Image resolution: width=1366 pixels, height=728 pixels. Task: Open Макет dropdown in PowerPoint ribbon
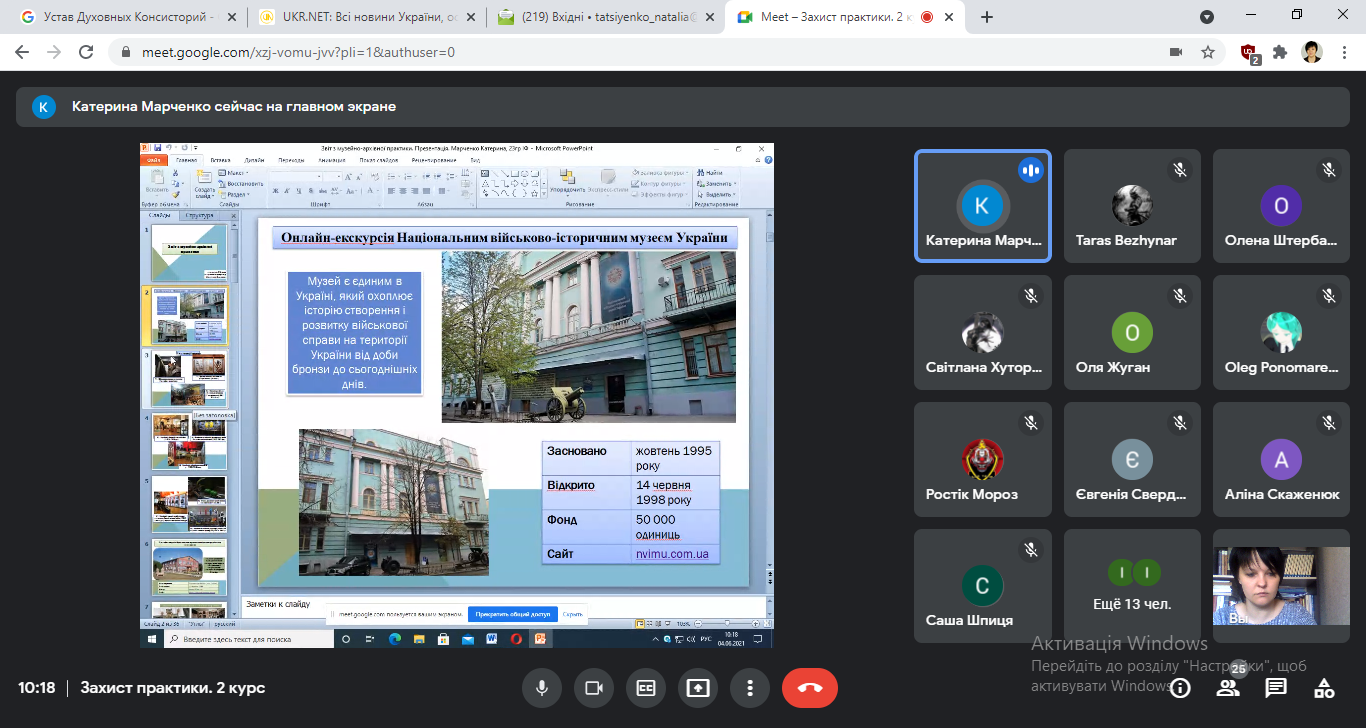coord(234,173)
